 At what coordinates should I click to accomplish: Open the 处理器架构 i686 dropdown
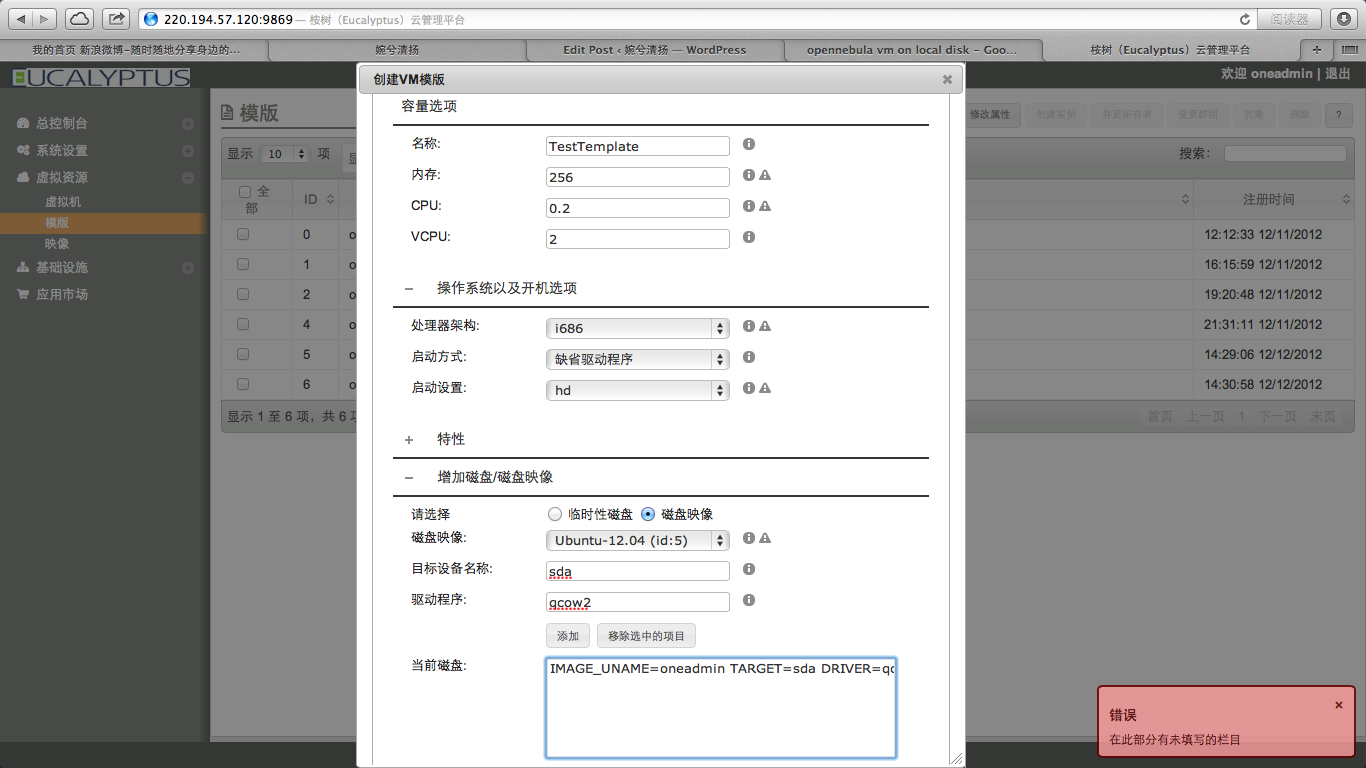[x=637, y=328]
